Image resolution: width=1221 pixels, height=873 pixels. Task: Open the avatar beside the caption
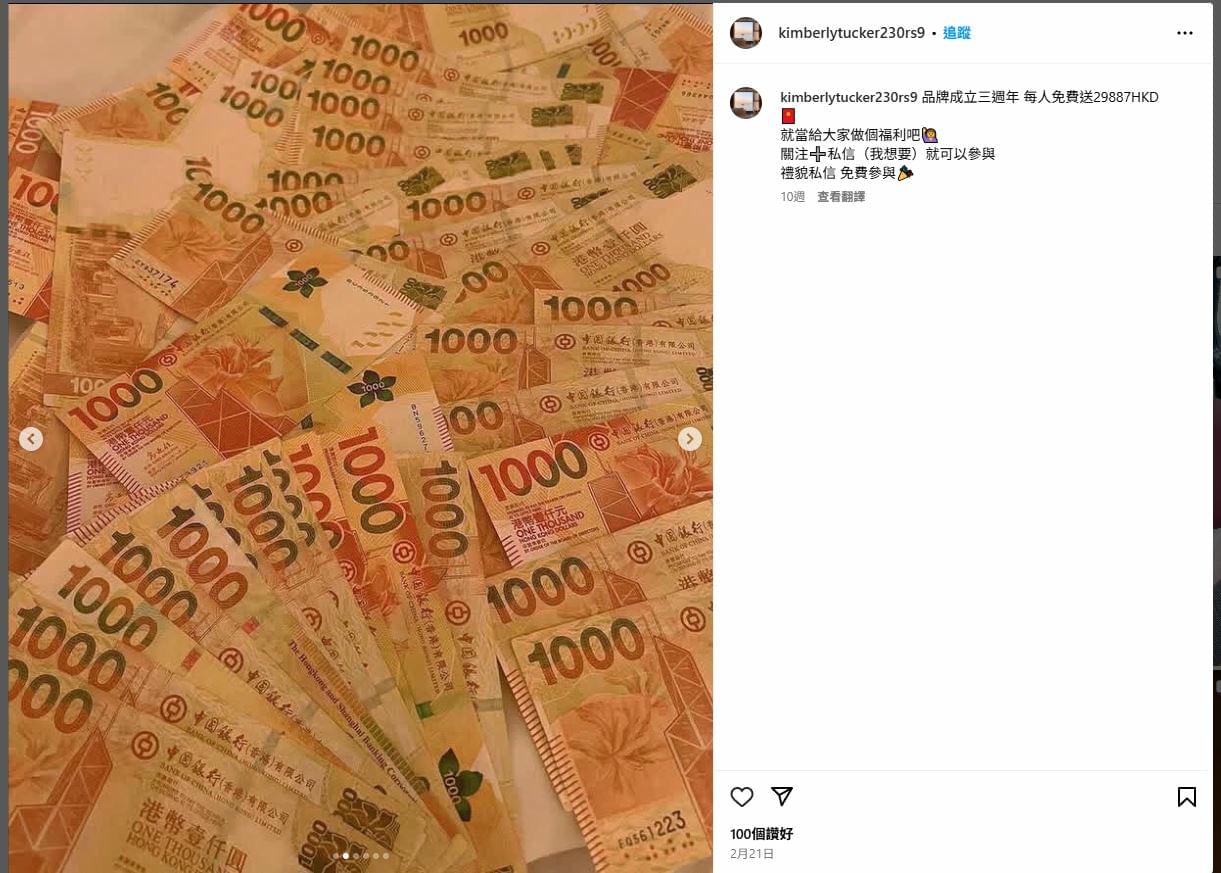click(746, 103)
